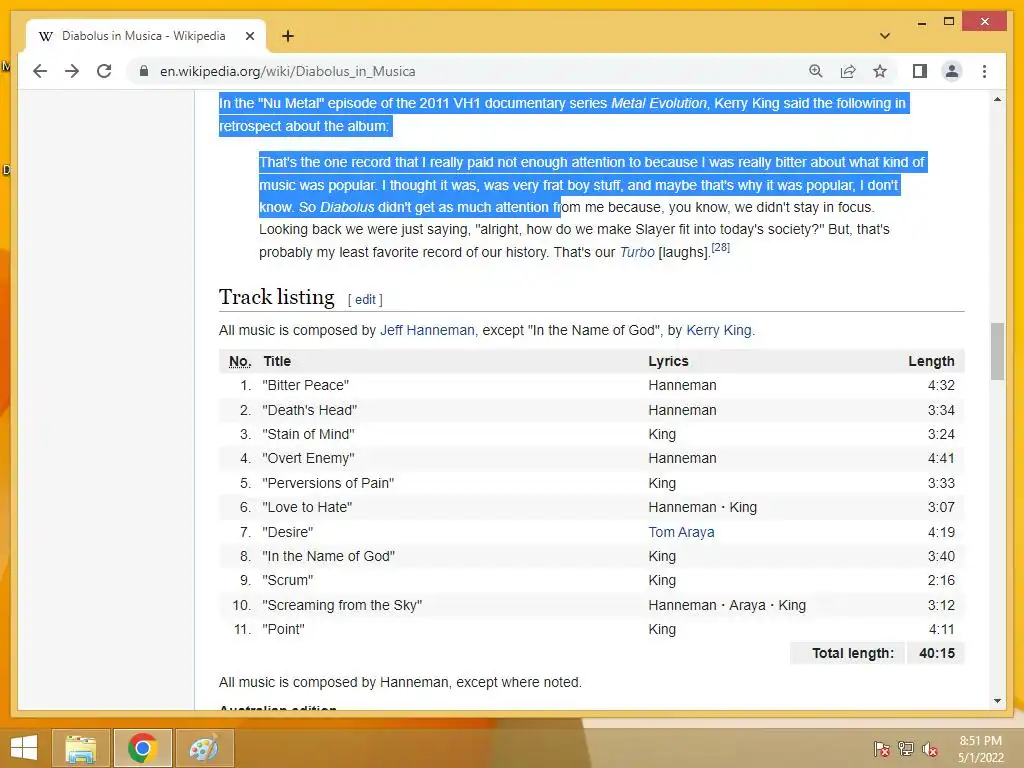This screenshot has width=1024, height=768.
Task: Maximize the Chrome window
Action: [949, 22]
